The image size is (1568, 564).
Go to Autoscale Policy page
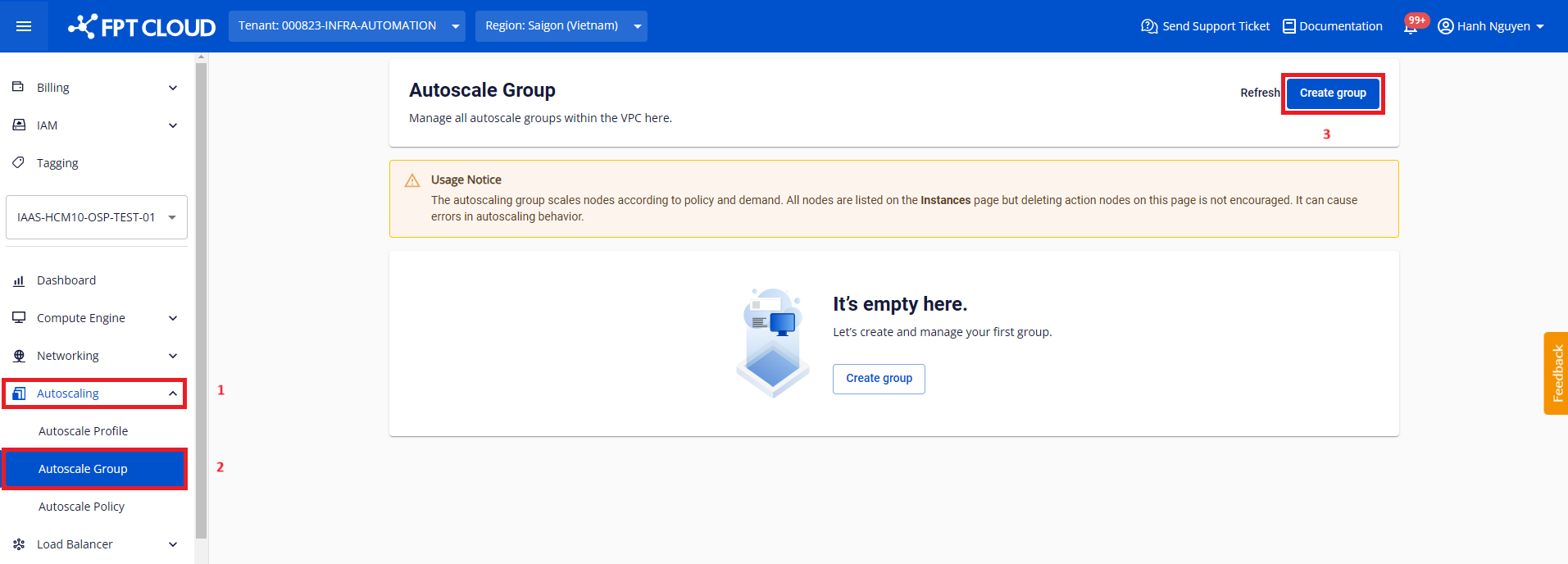coord(82,507)
